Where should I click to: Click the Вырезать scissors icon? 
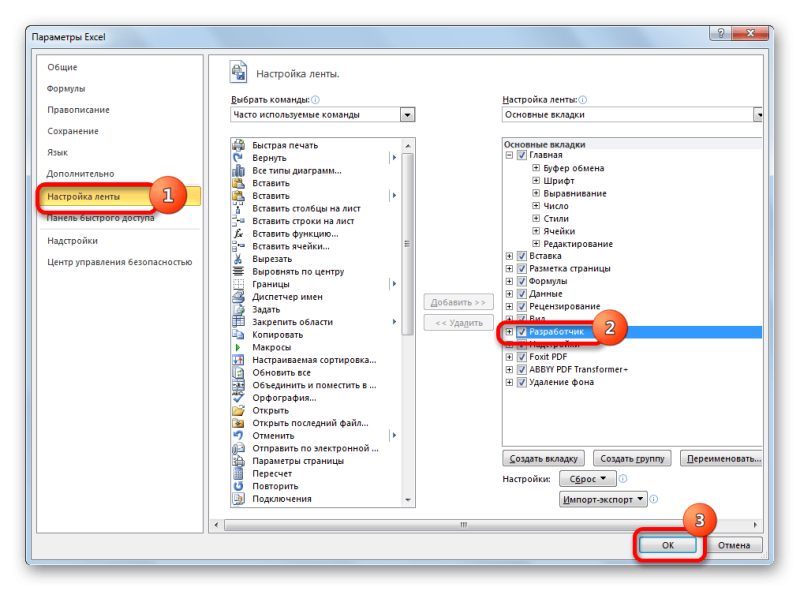coord(238,259)
